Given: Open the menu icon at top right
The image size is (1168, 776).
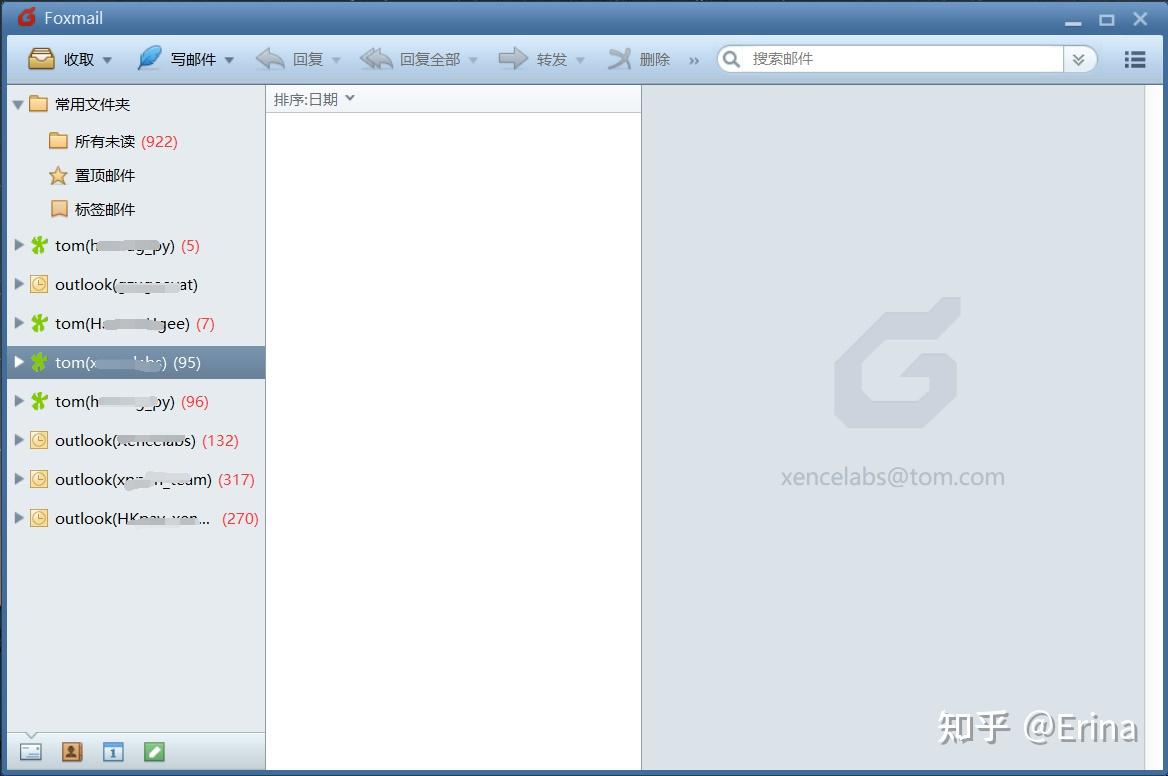Looking at the screenshot, I should 1134,58.
